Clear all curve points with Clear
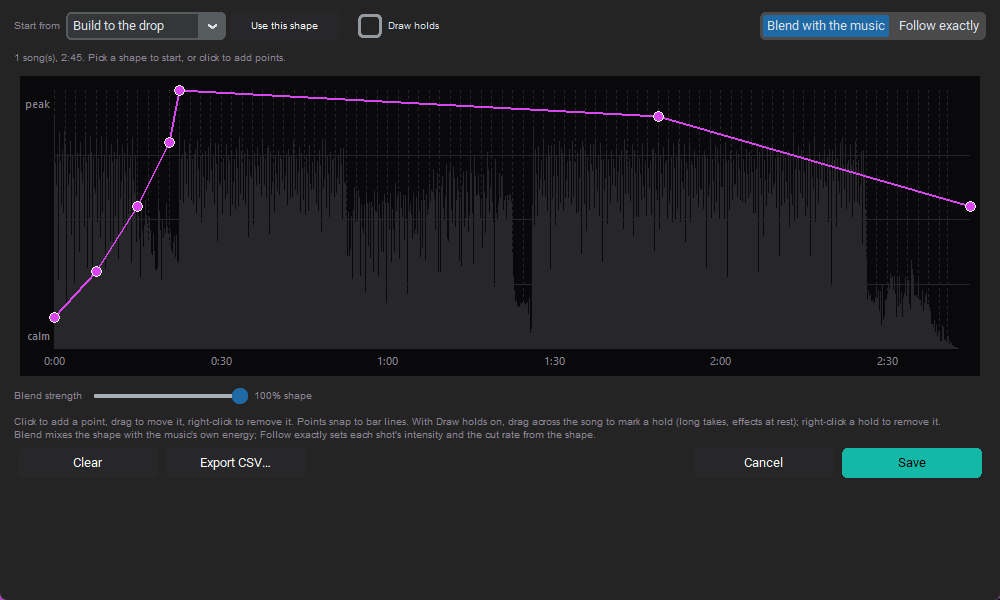Image resolution: width=1000 pixels, height=600 pixels. point(87,463)
